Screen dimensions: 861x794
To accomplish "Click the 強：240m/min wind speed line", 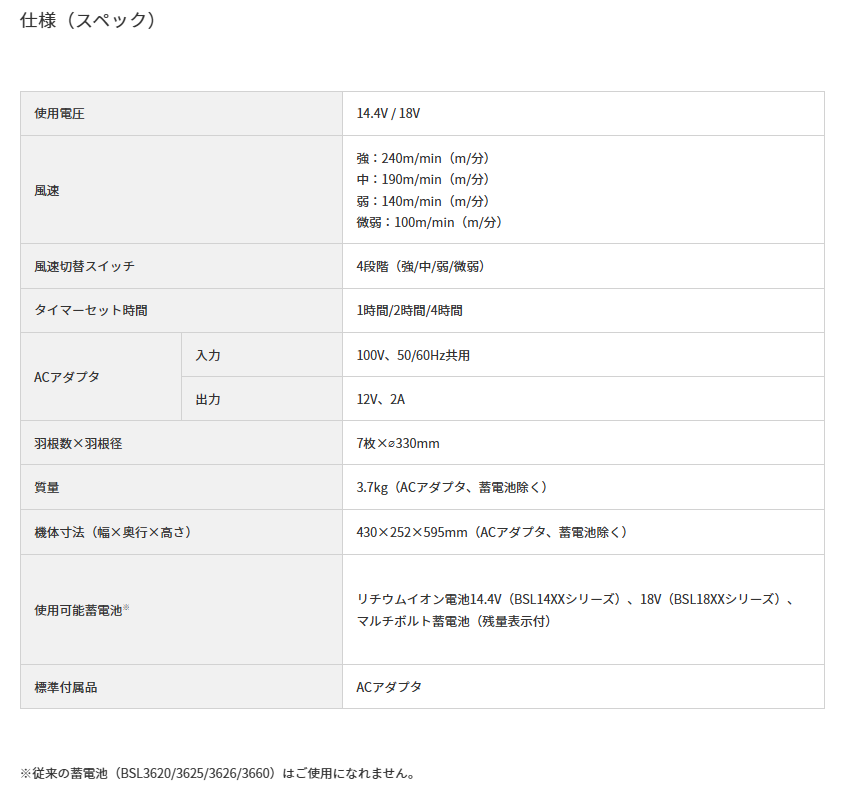I will tap(423, 159).
